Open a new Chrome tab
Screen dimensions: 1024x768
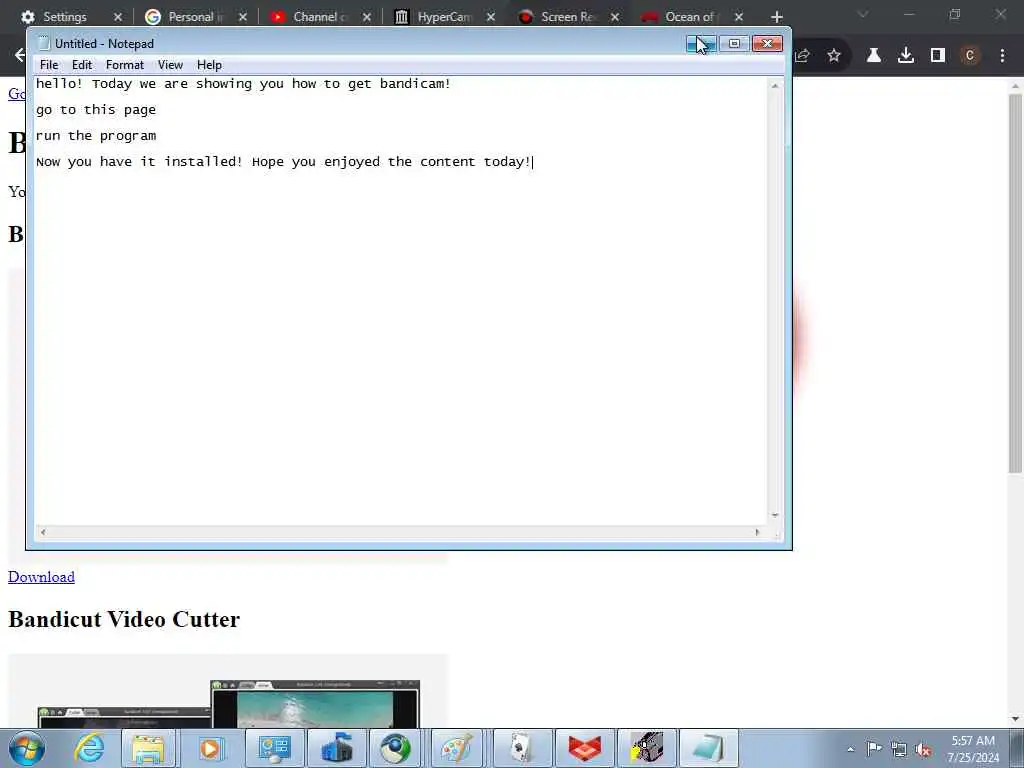click(776, 17)
